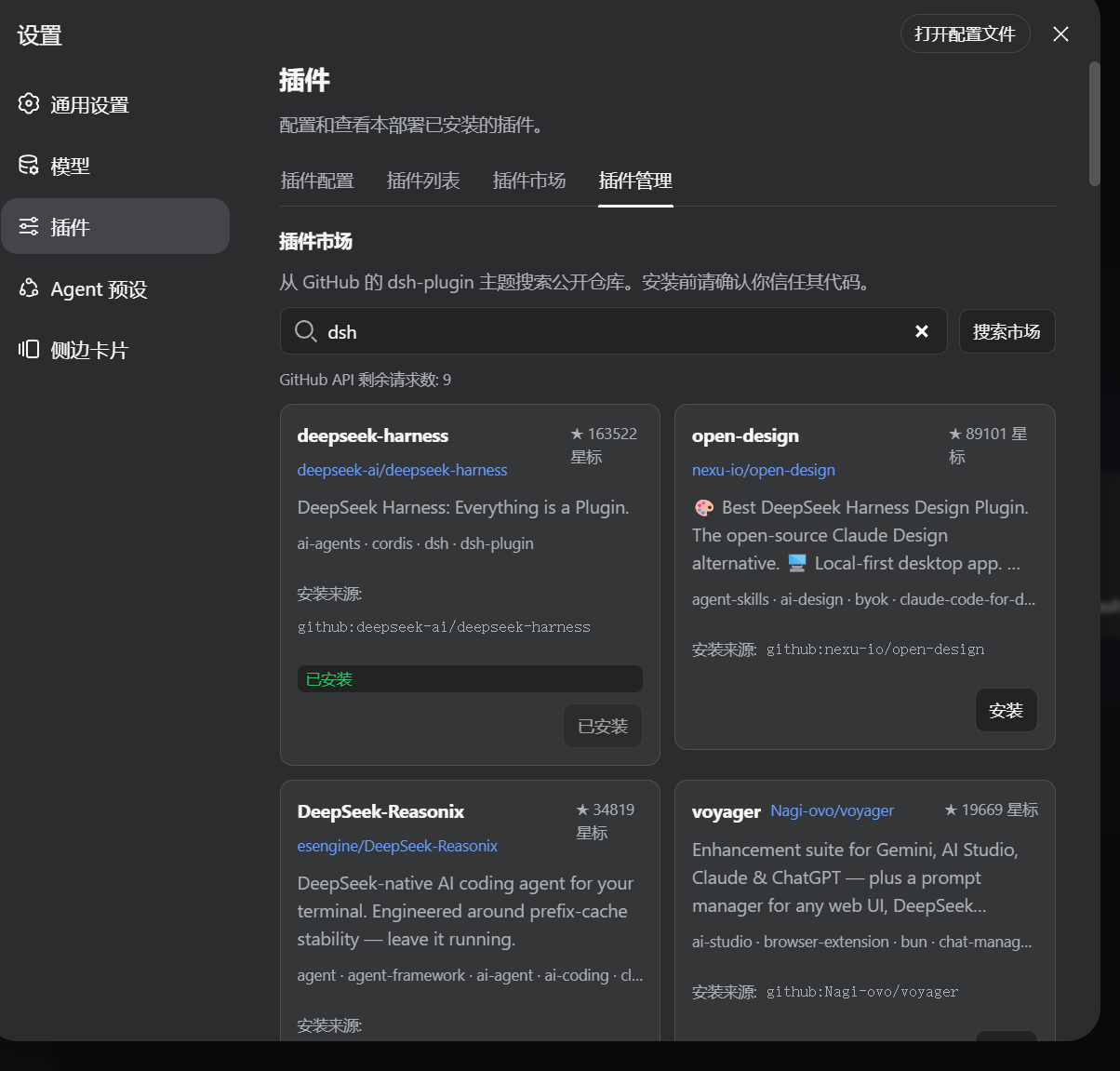Click the 打开配置文件 button
This screenshot has height=1071, width=1120.
tap(965, 33)
